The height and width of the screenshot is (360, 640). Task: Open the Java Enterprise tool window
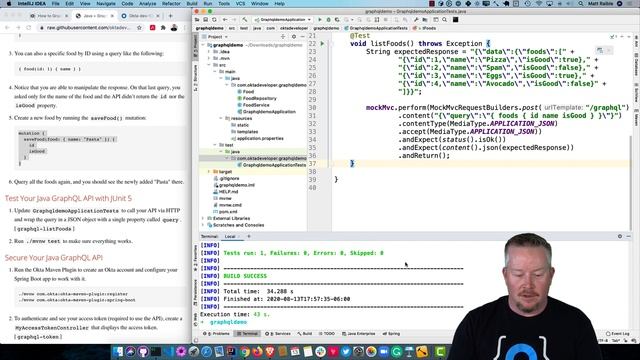358,334
